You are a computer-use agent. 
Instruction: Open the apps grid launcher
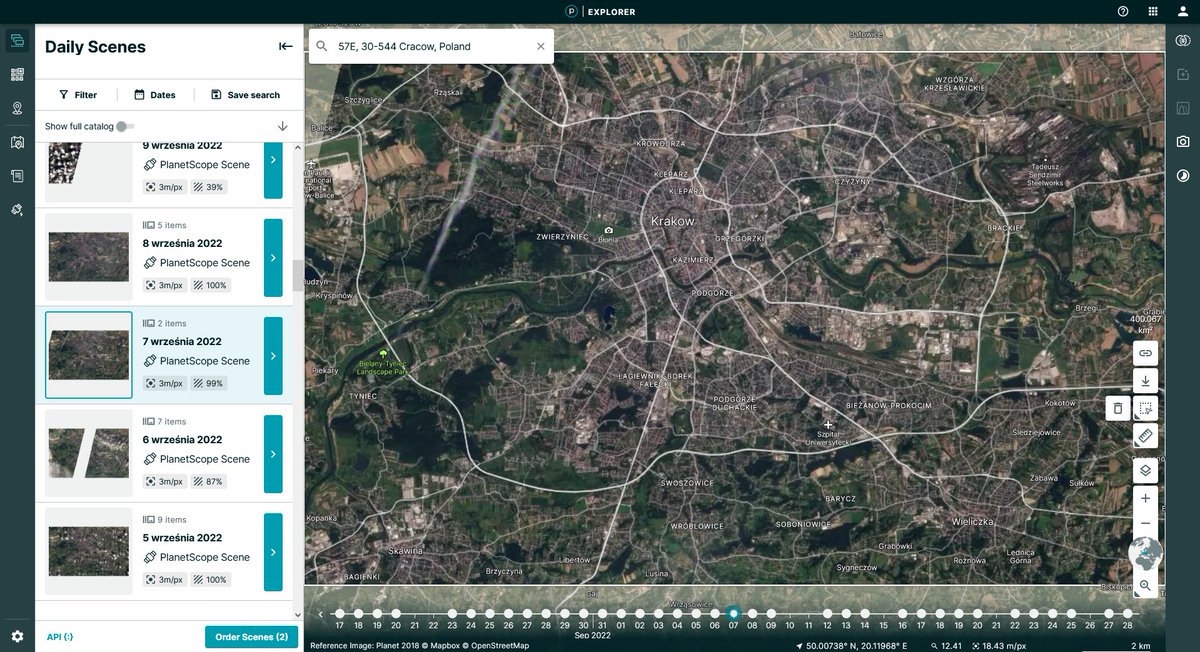click(x=1153, y=11)
